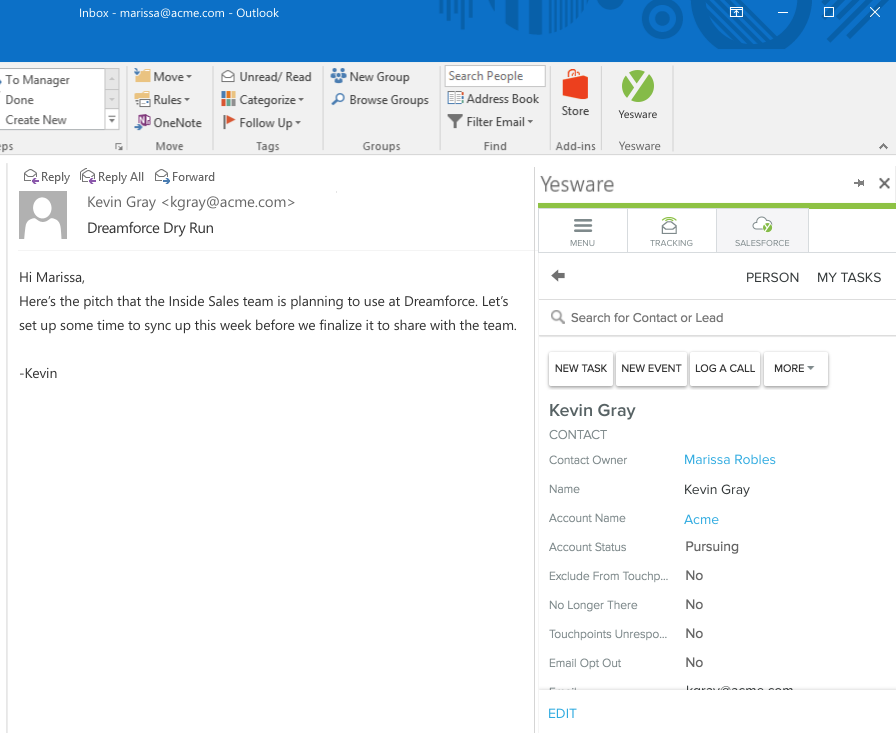Viewport: 896px width, 733px height.
Task: Create a New Group
Action: tap(370, 77)
